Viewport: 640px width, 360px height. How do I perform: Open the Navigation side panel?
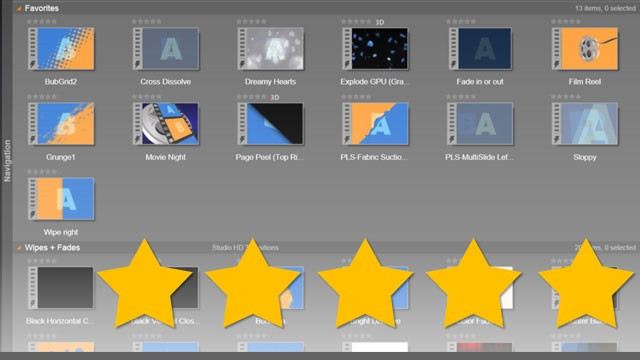(x=7, y=161)
